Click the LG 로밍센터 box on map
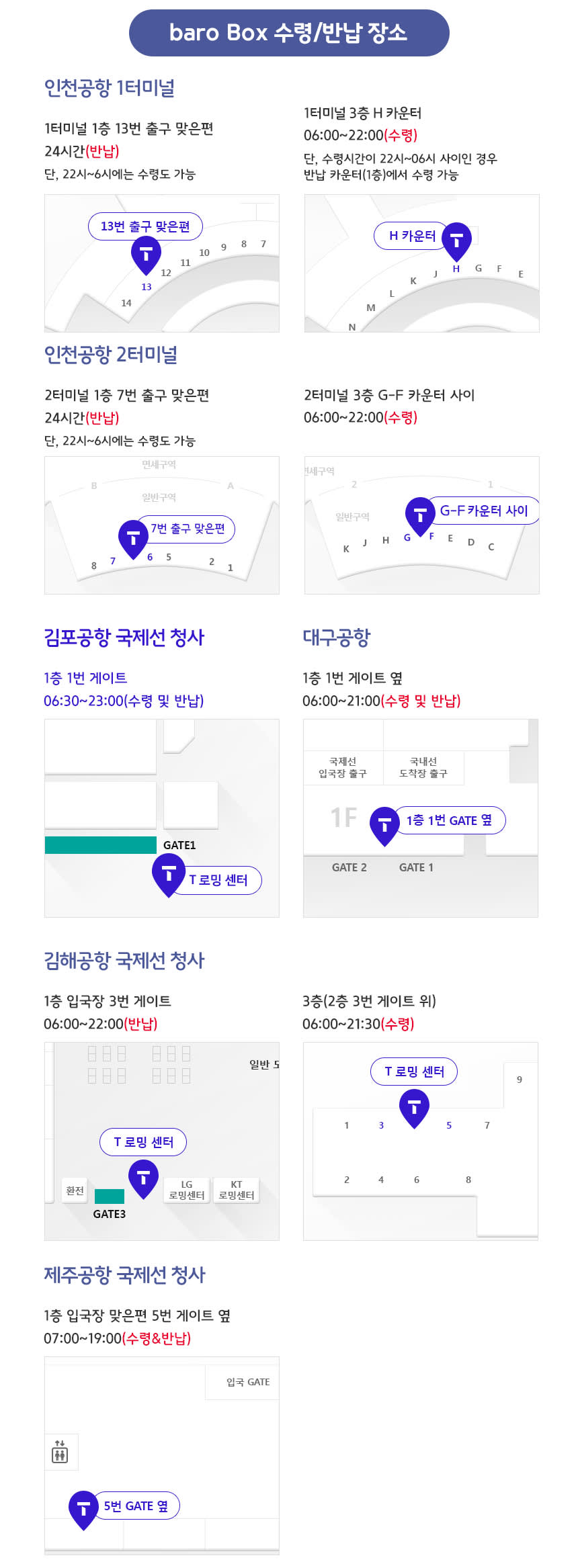The width and height of the screenshot is (578, 1568). pyautogui.click(x=187, y=1190)
